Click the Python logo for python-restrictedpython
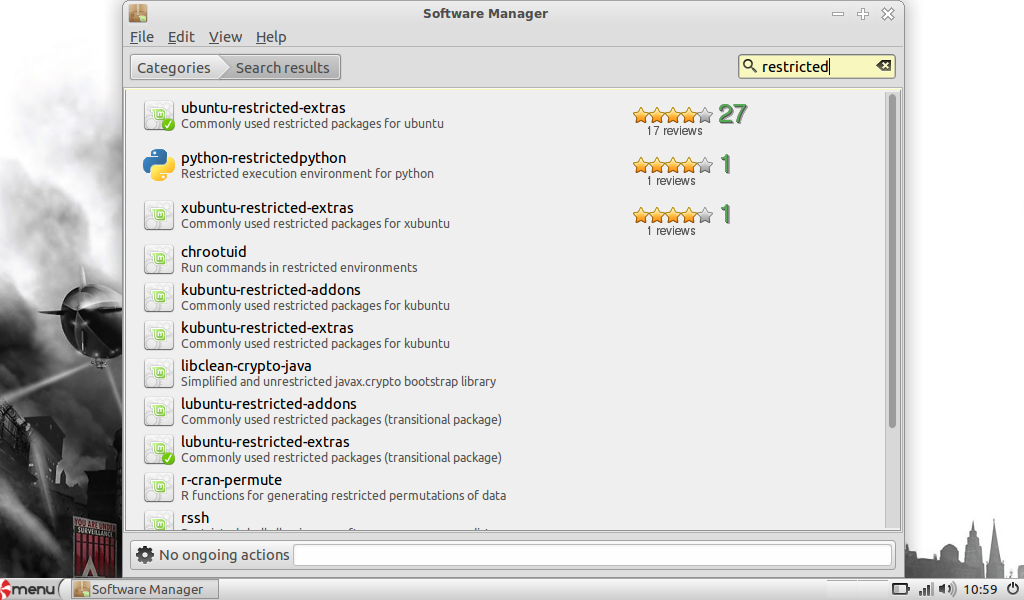 coord(159,165)
